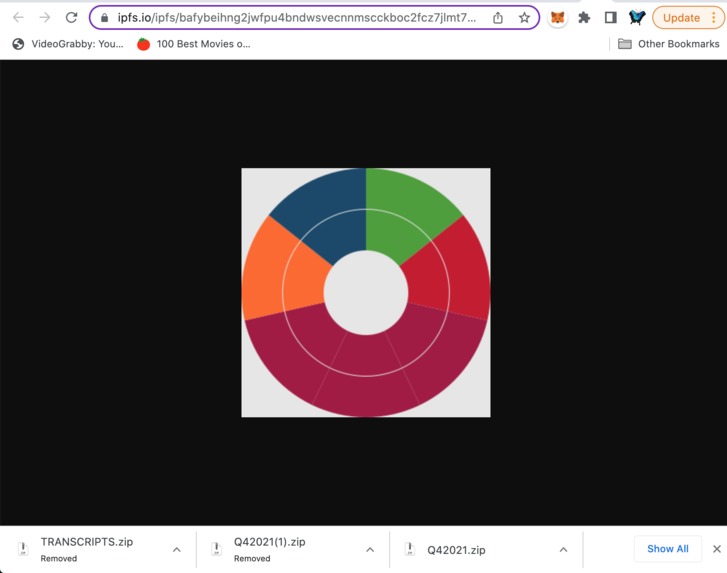The image size is (727, 573).
Task: Reload the current page
Action: point(71,18)
